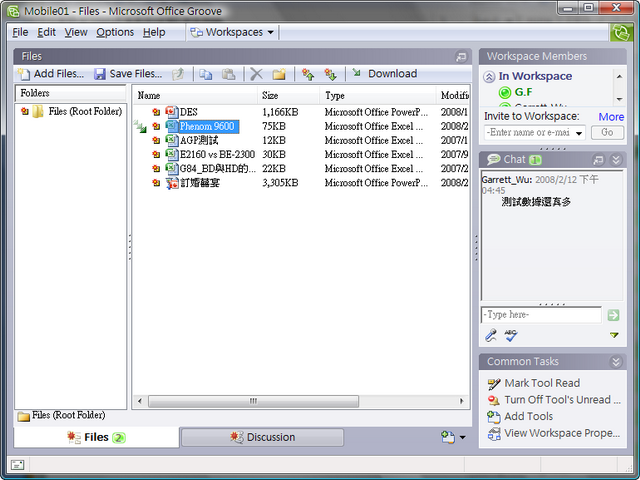
Task: Click the chat spell check ABC icon
Action: coord(511,335)
